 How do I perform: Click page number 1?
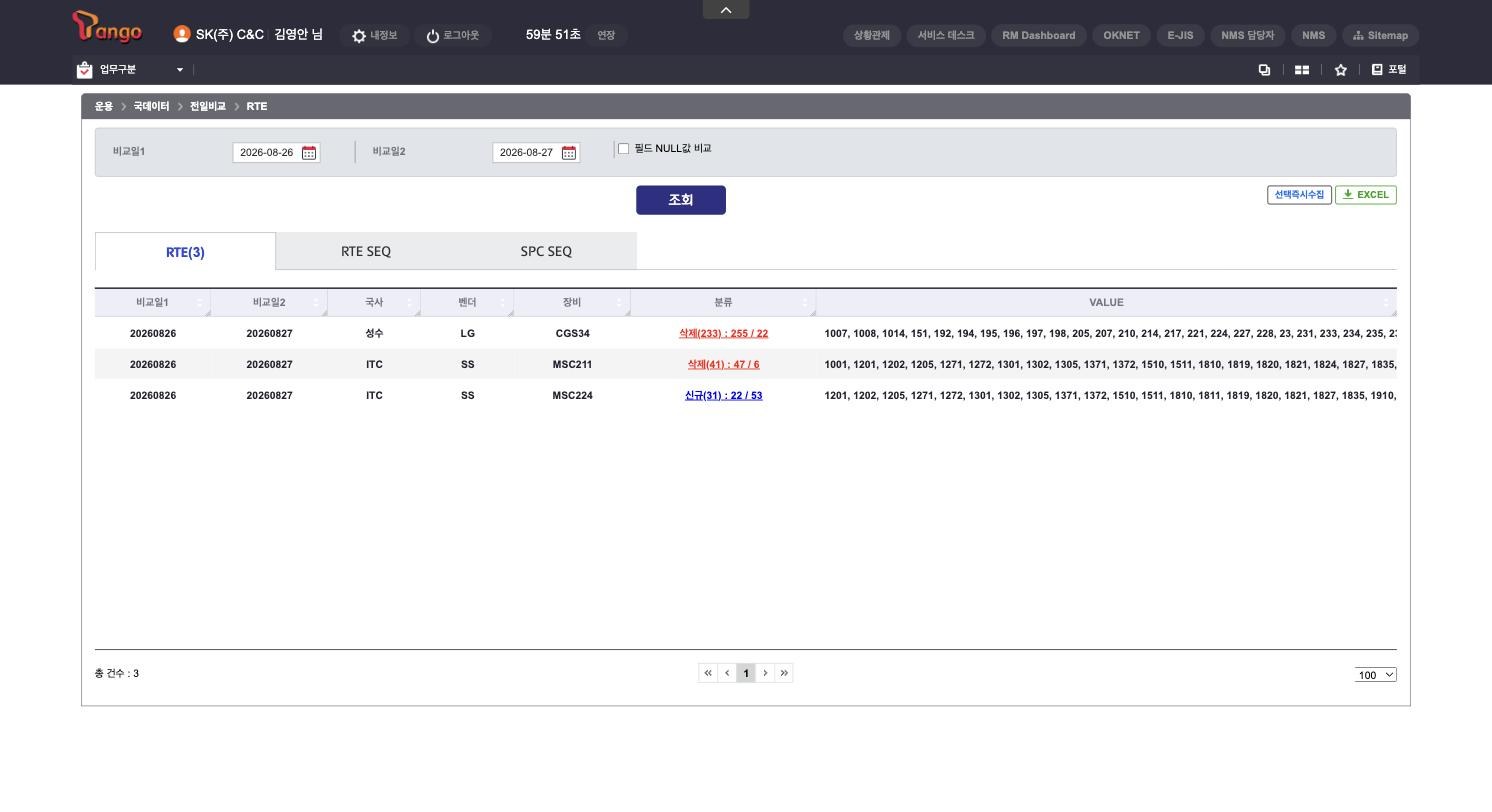tap(746, 673)
